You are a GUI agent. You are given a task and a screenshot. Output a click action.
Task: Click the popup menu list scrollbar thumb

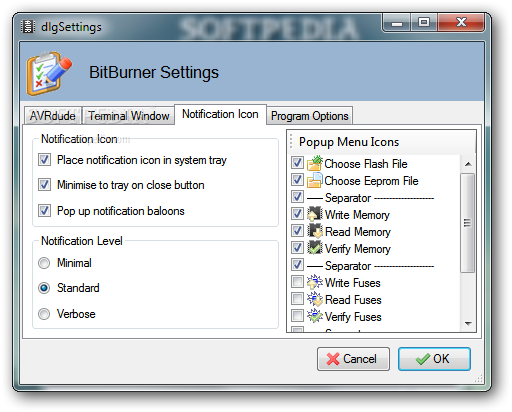(468, 223)
